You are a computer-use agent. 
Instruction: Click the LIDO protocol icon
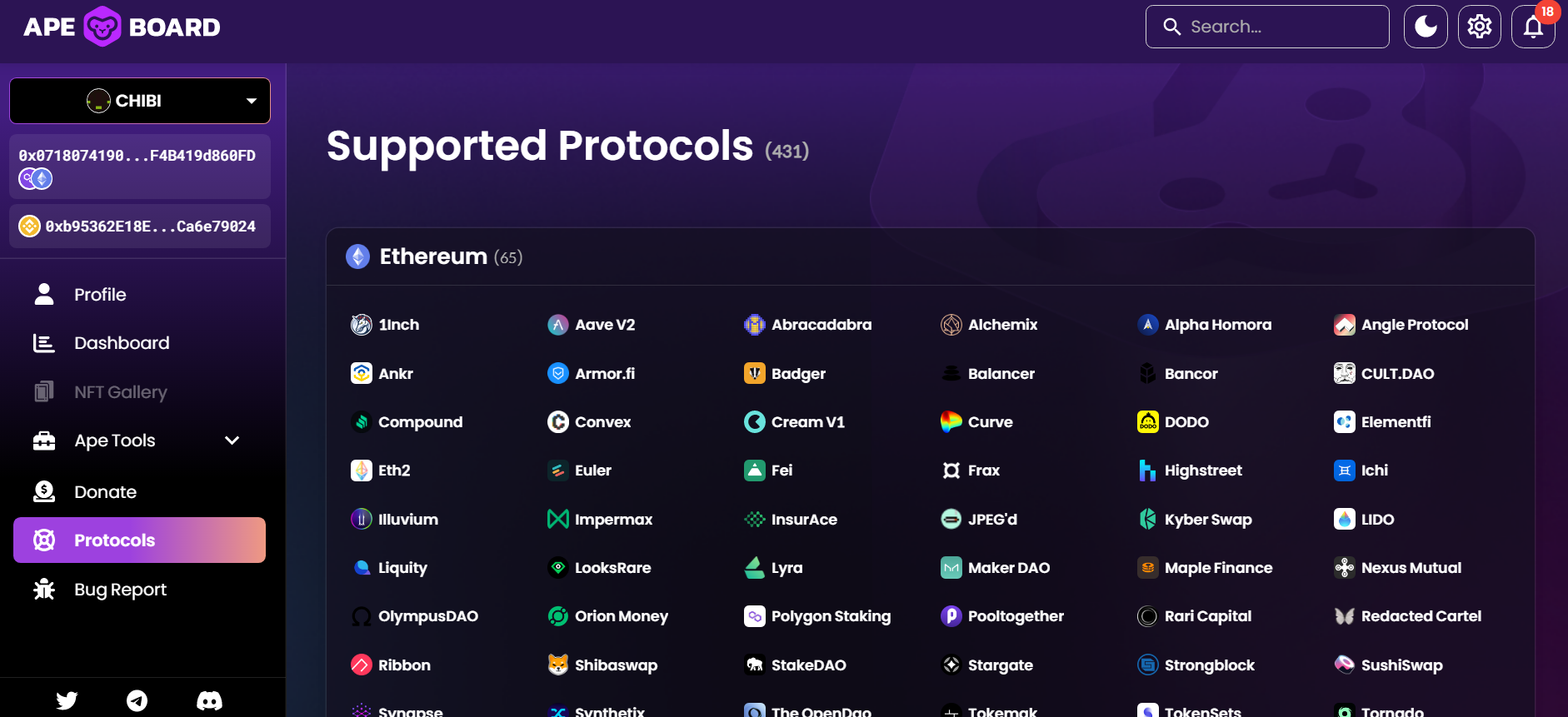pos(1345,520)
